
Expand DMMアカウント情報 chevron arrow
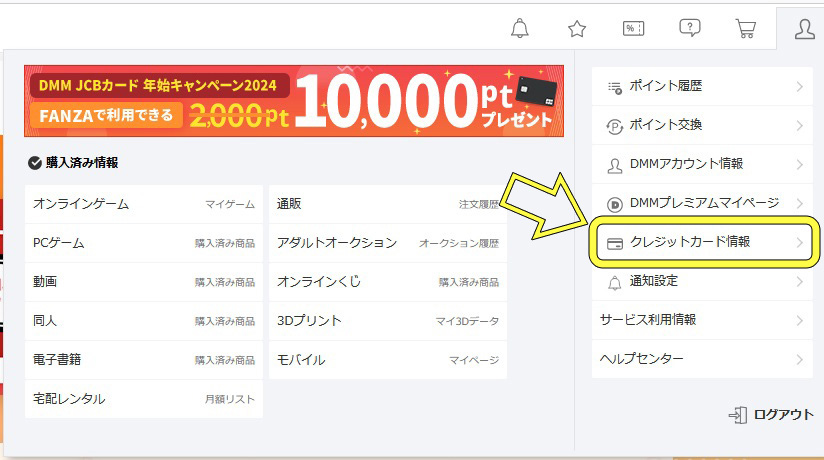799,165
